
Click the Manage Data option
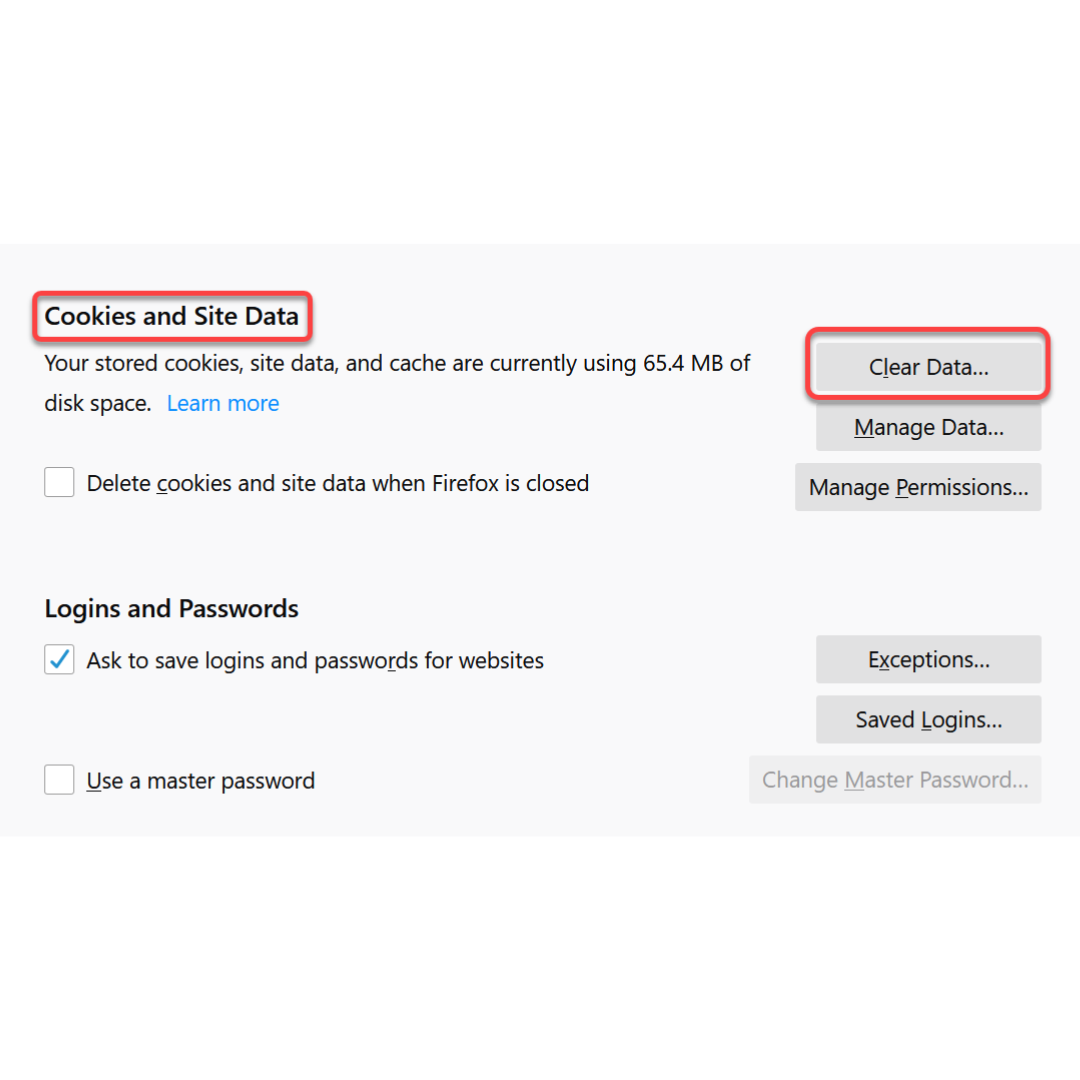pos(927,427)
